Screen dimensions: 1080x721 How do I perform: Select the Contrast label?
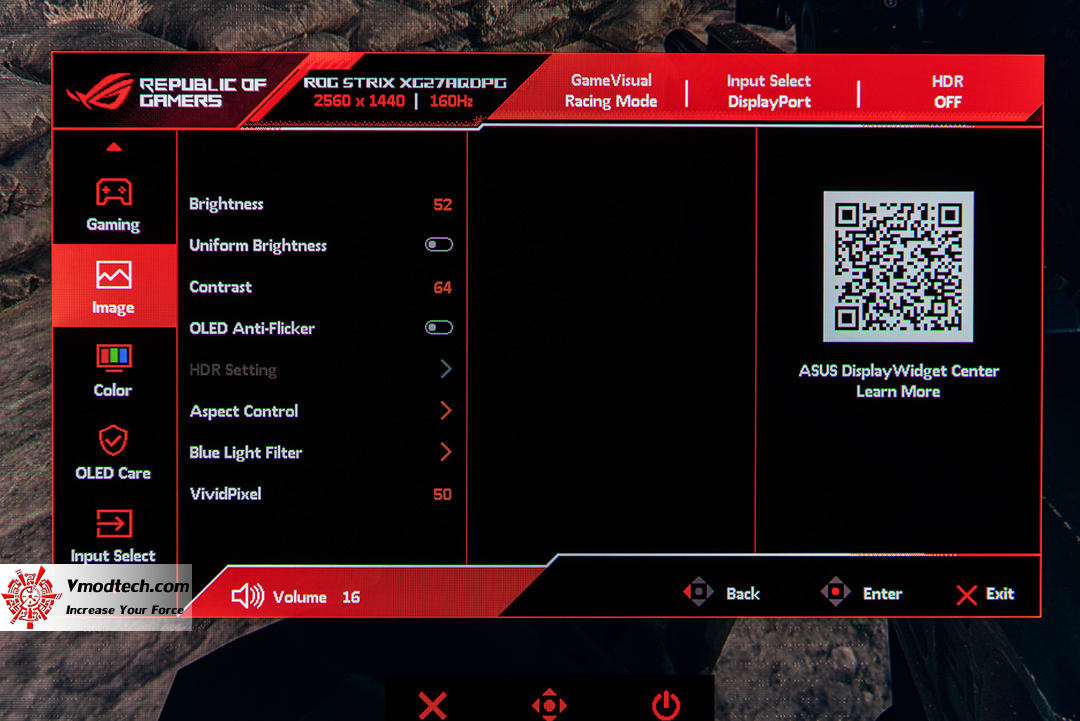click(x=220, y=286)
